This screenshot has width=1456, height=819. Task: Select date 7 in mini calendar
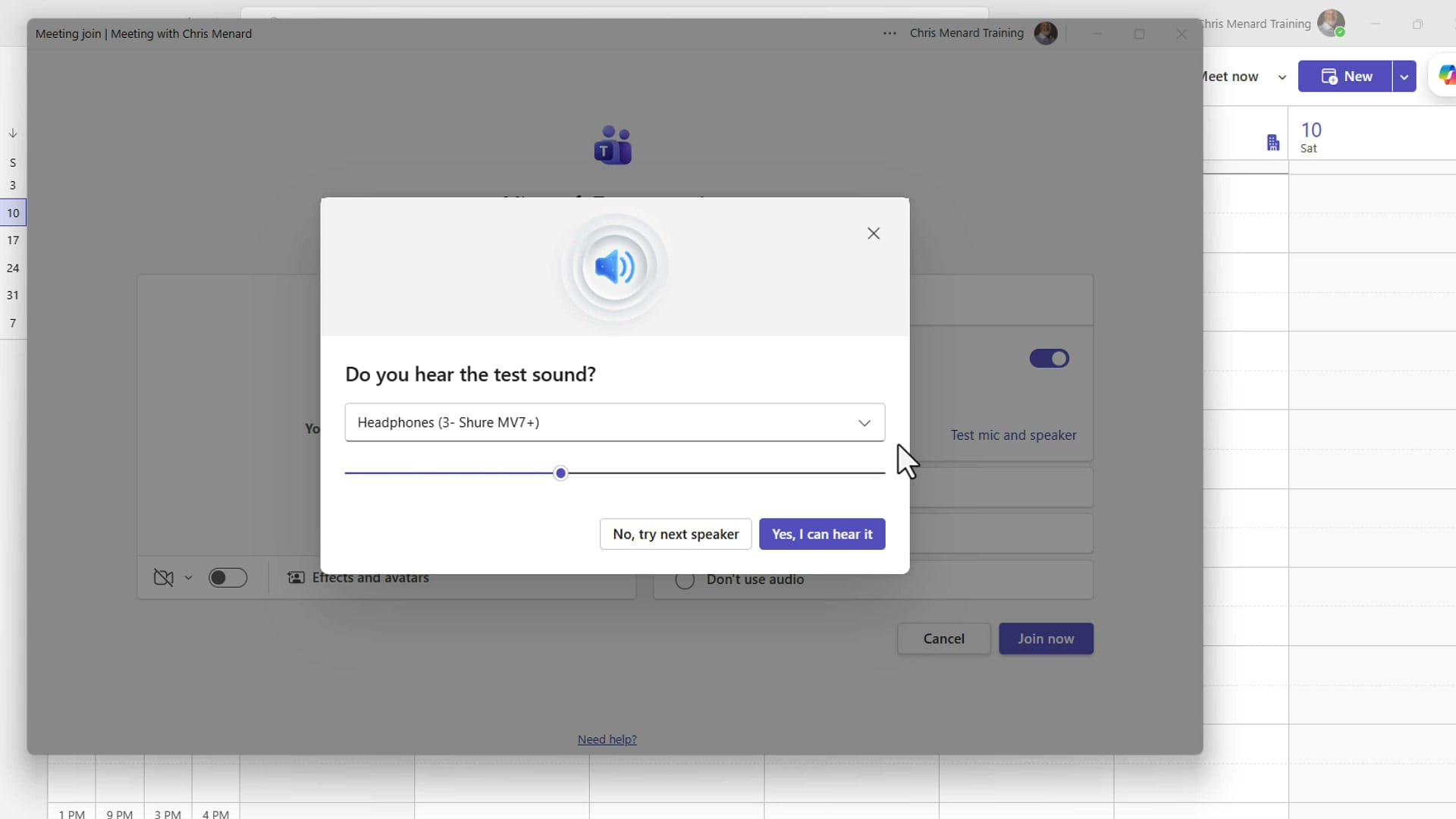click(x=13, y=324)
